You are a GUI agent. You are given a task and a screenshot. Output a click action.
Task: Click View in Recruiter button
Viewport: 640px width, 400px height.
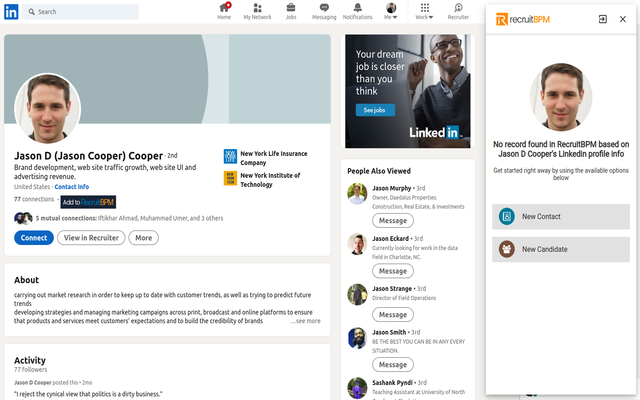pyautogui.click(x=91, y=238)
